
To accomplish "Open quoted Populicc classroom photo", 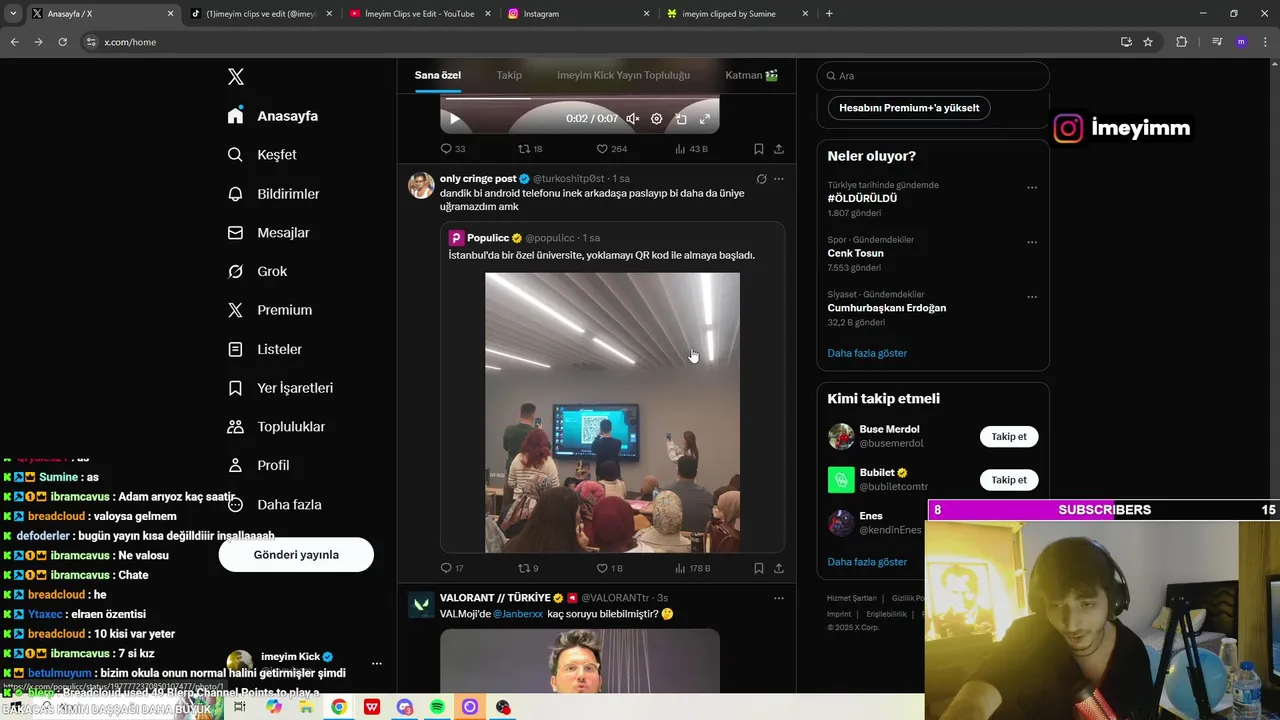I will point(613,412).
